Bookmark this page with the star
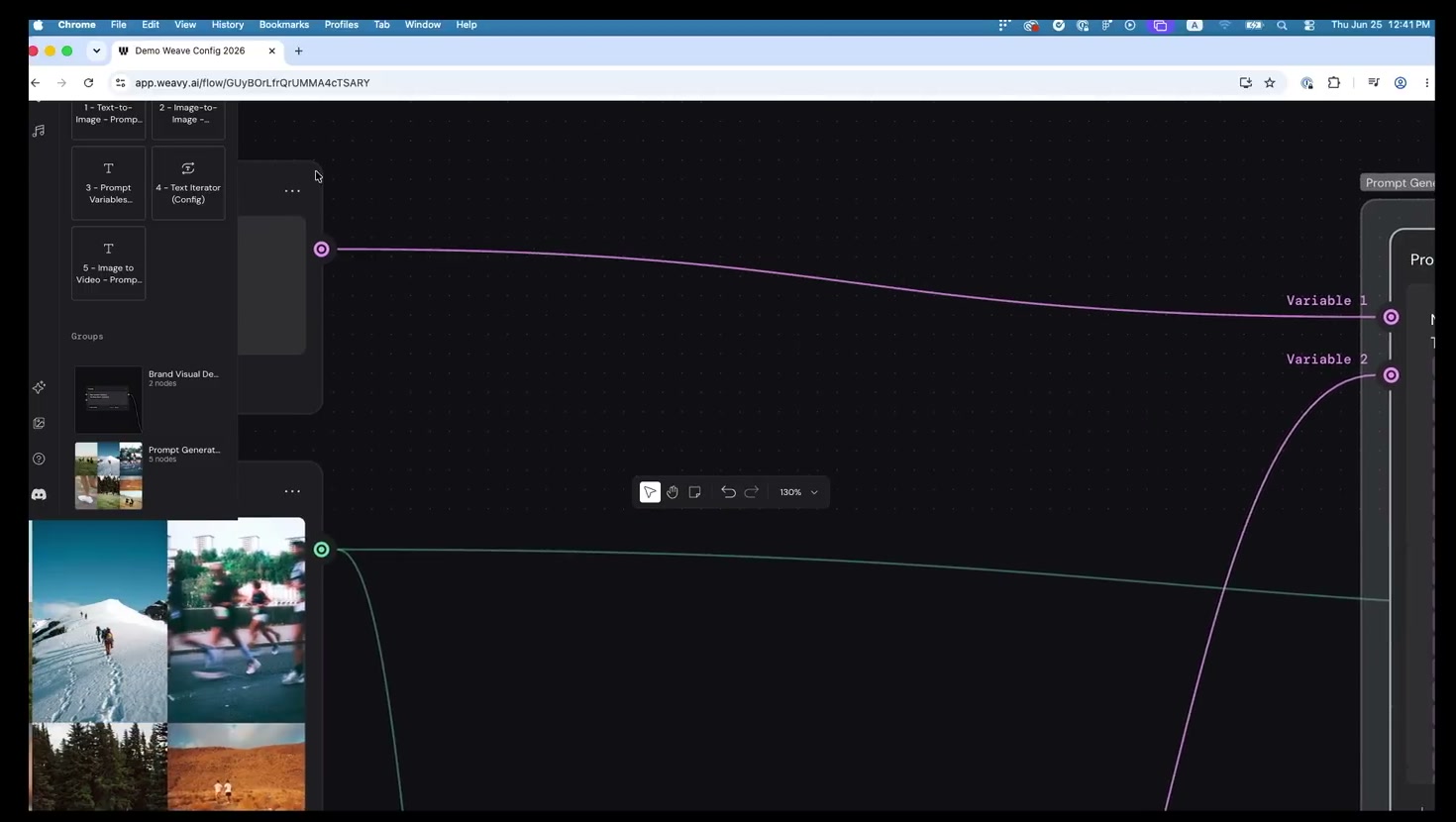The height and width of the screenshot is (822, 1456). pyautogui.click(x=1270, y=83)
